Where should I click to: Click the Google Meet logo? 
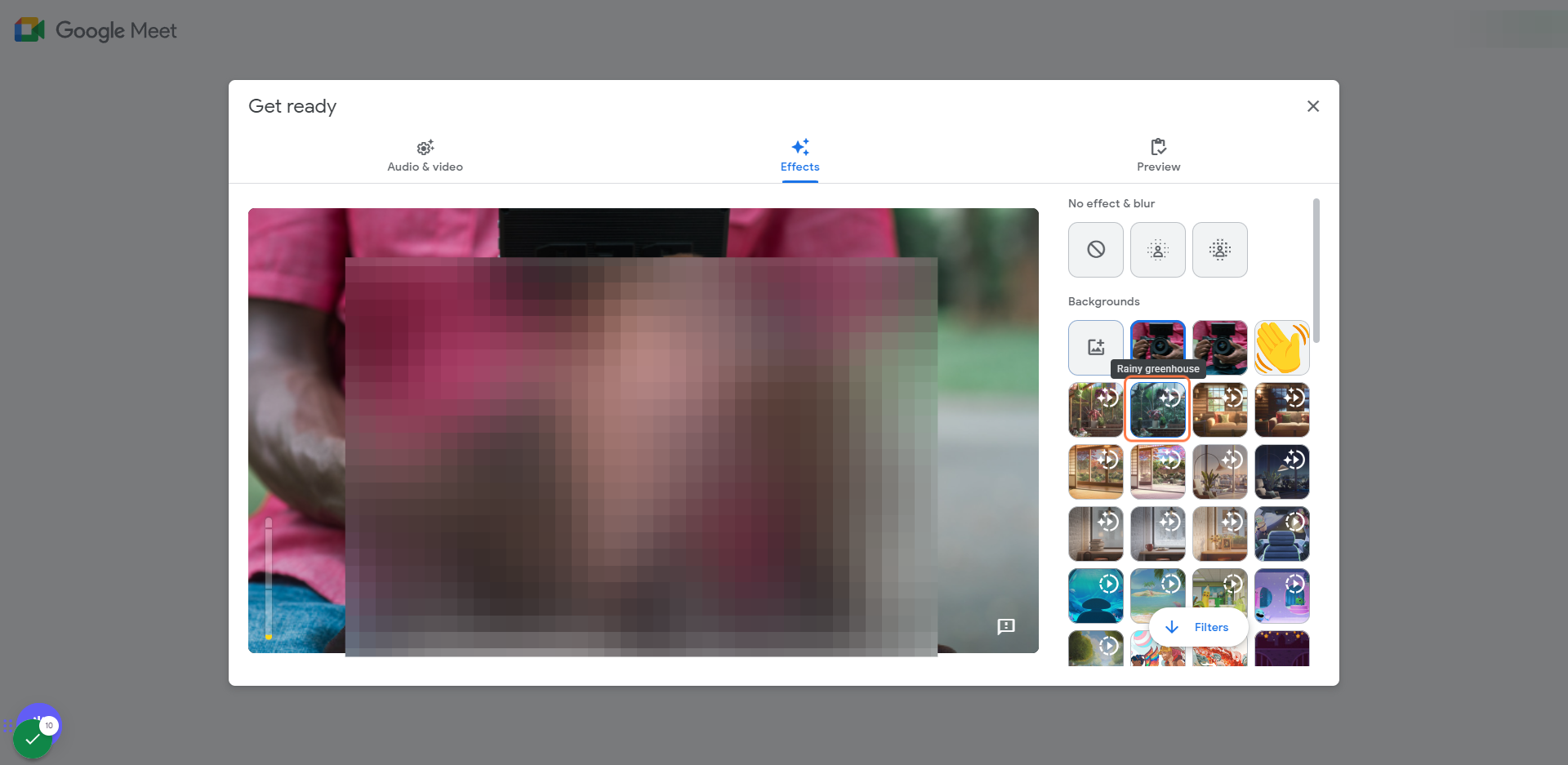tap(96, 30)
